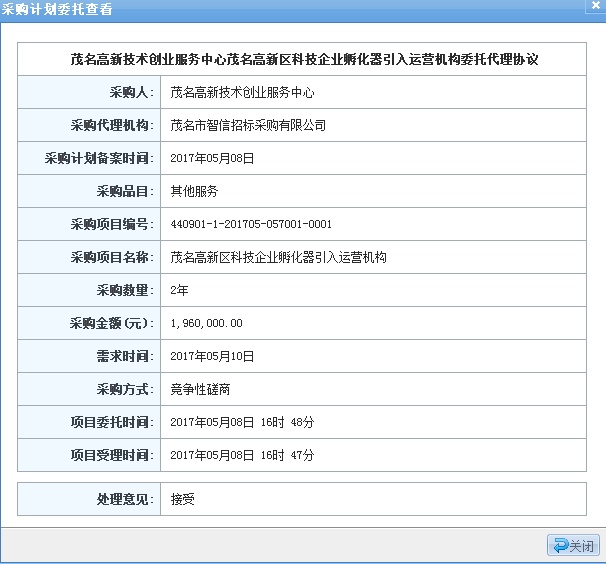Click the agreement title header in the table
This screenshot has width=606, height=564.
[x=305, y=59]
